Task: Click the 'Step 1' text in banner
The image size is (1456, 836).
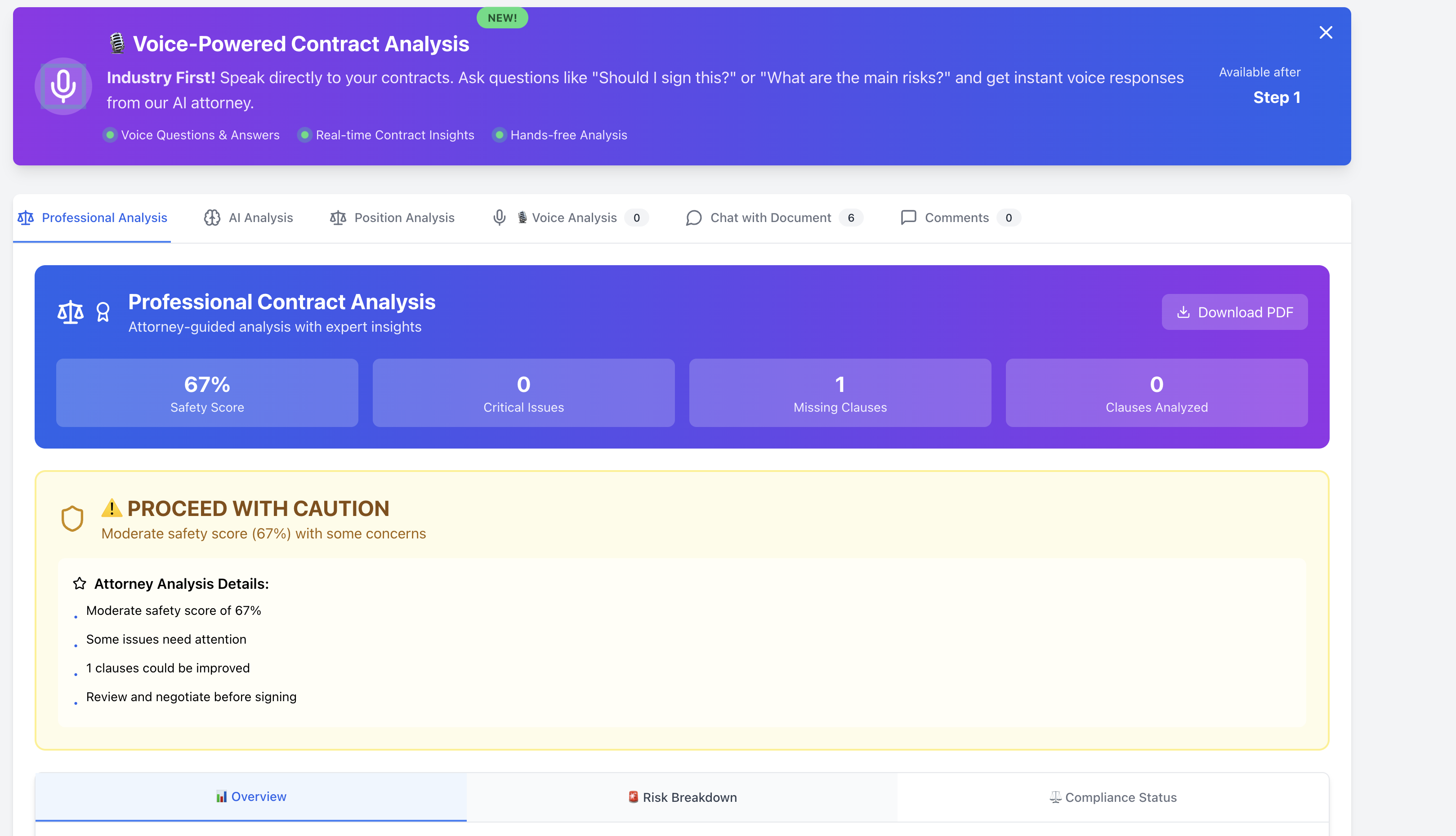Action: (x=1276, y=98)
